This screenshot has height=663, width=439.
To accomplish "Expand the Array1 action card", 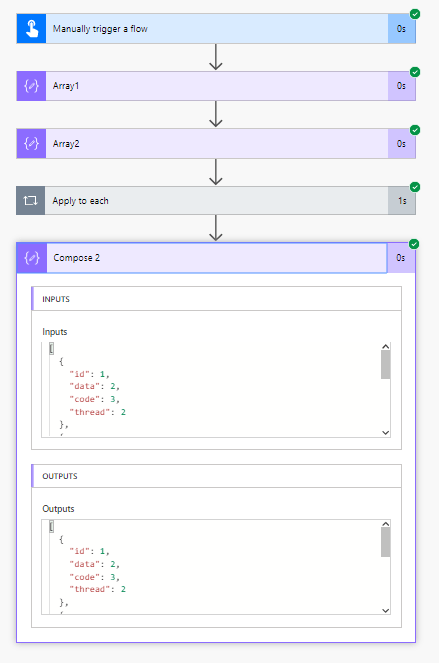I will point(217,86).
